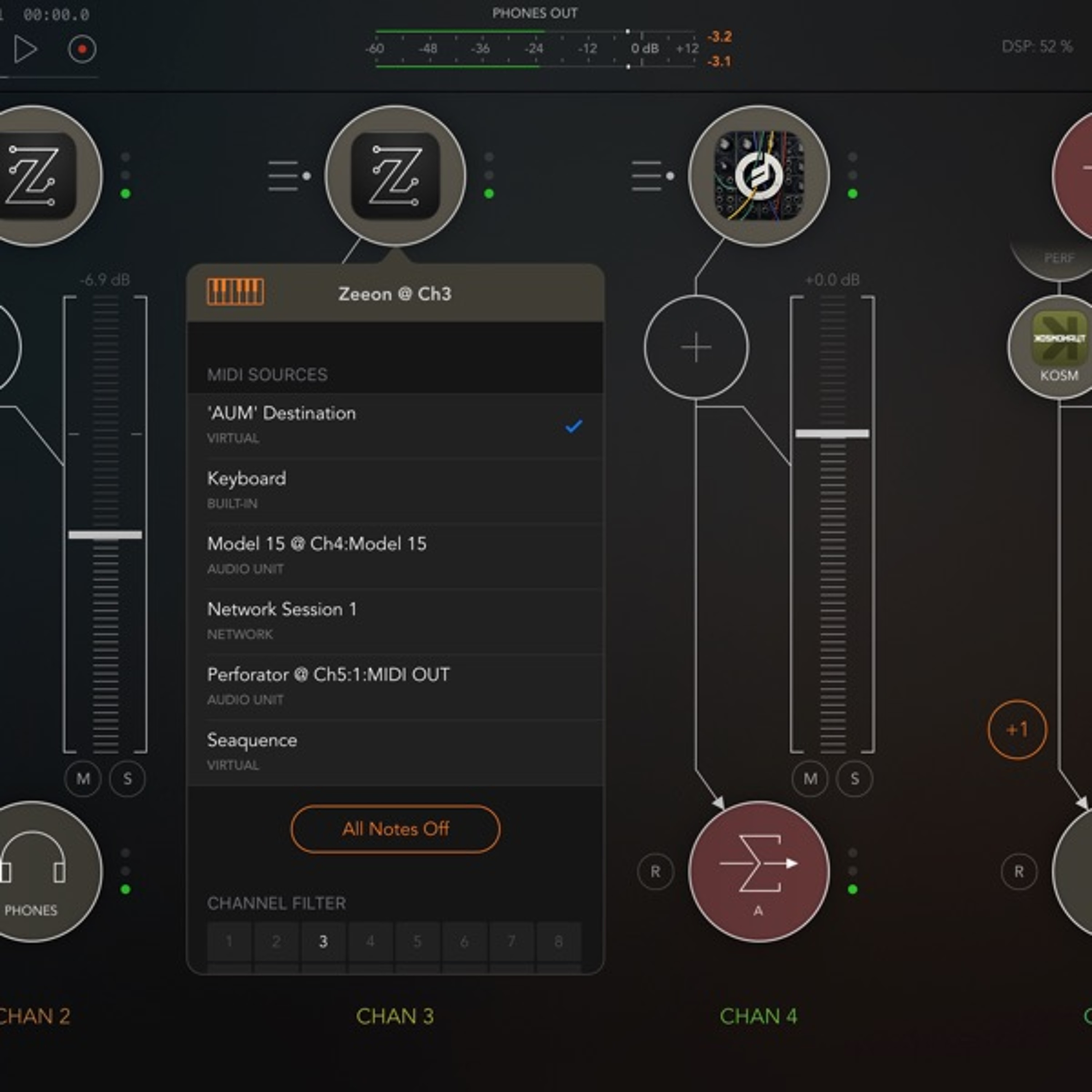Open the MIDI routing icon for CHAN 3
The width and height of the screenshot is (1092, 1092).
point(289,176)
